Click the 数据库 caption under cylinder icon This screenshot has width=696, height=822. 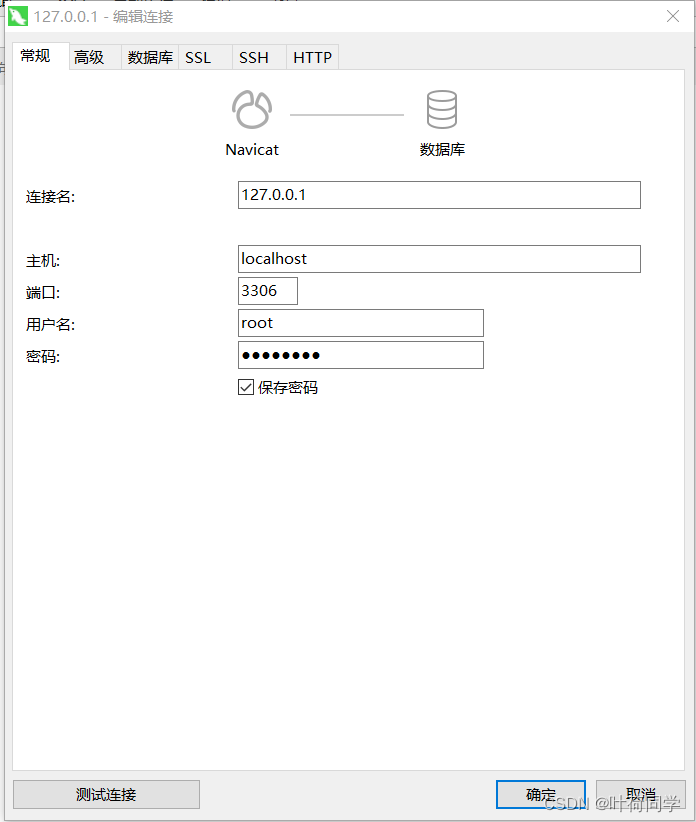tap(442, 150)
